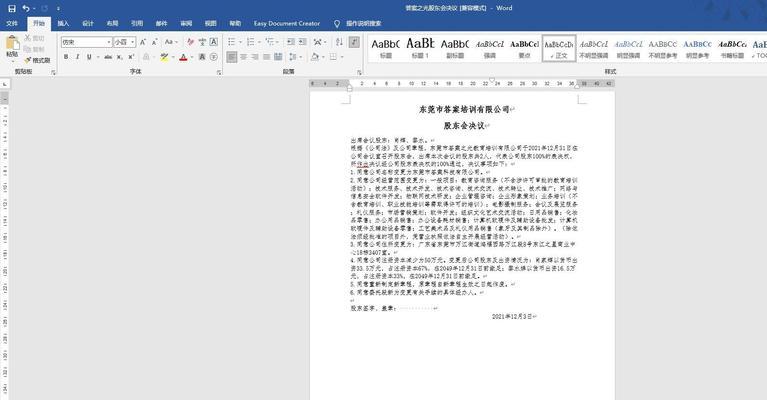Click the increase indent icon
Viewport: 767px width, 400px height.
click(x=303, y=43)
